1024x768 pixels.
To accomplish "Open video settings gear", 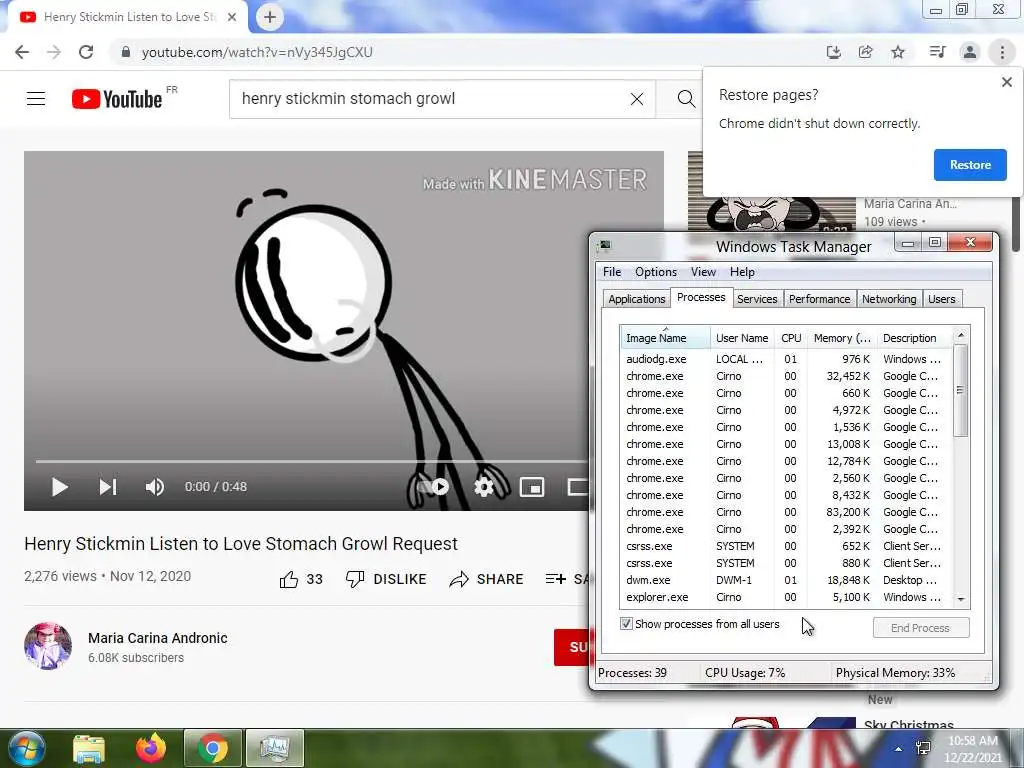I will [x=484, y=487].
